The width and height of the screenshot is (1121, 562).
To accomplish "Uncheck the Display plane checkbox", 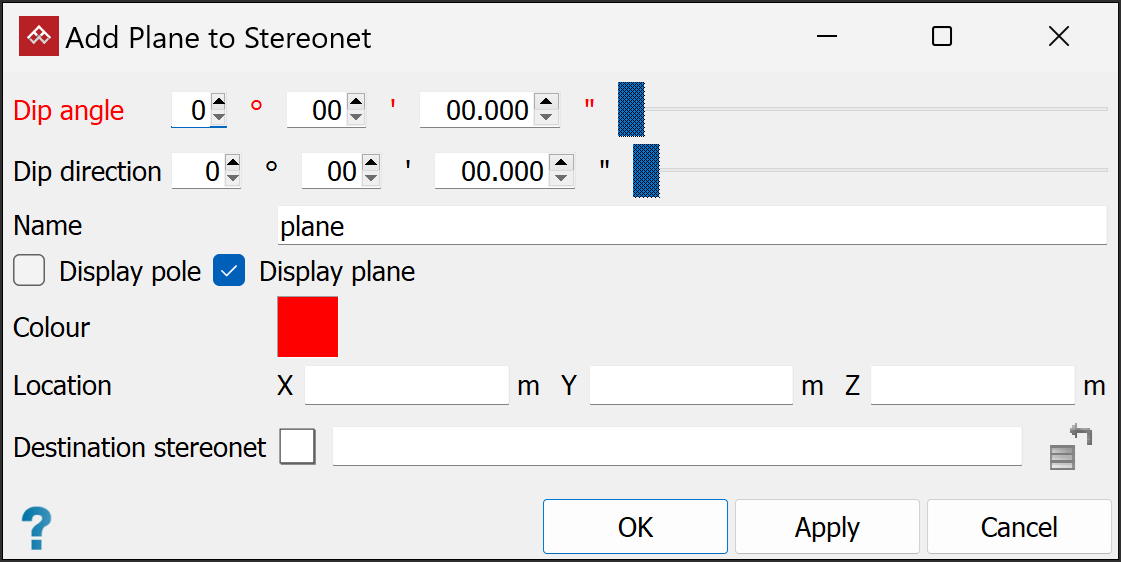I will point(229,271).
